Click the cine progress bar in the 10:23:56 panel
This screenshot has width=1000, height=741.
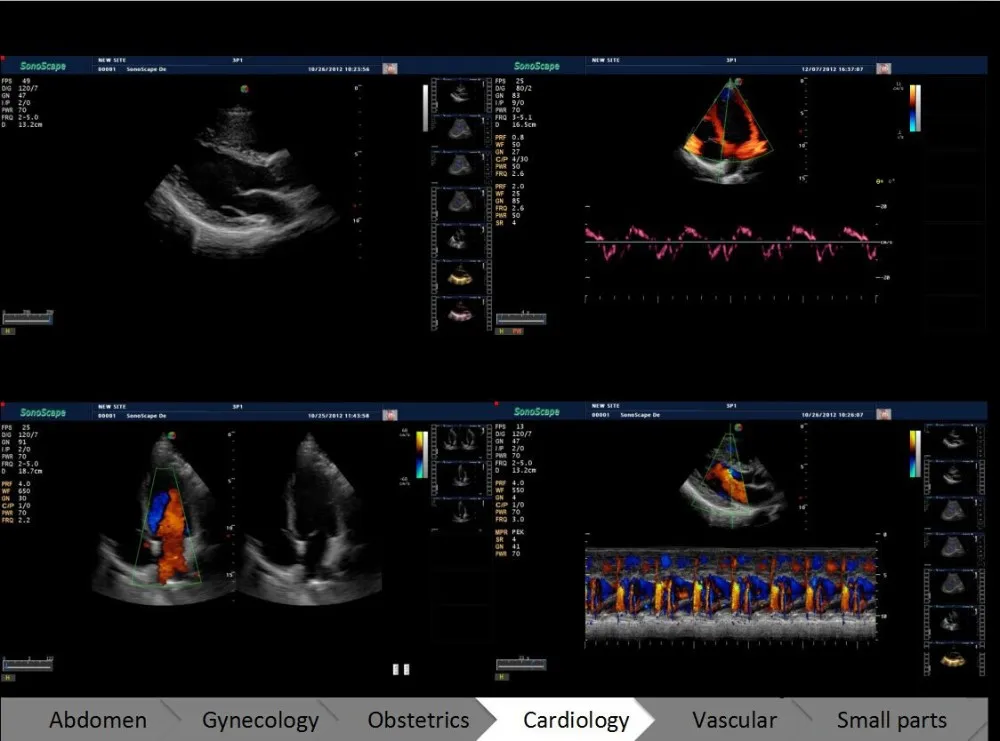[27, 317]
